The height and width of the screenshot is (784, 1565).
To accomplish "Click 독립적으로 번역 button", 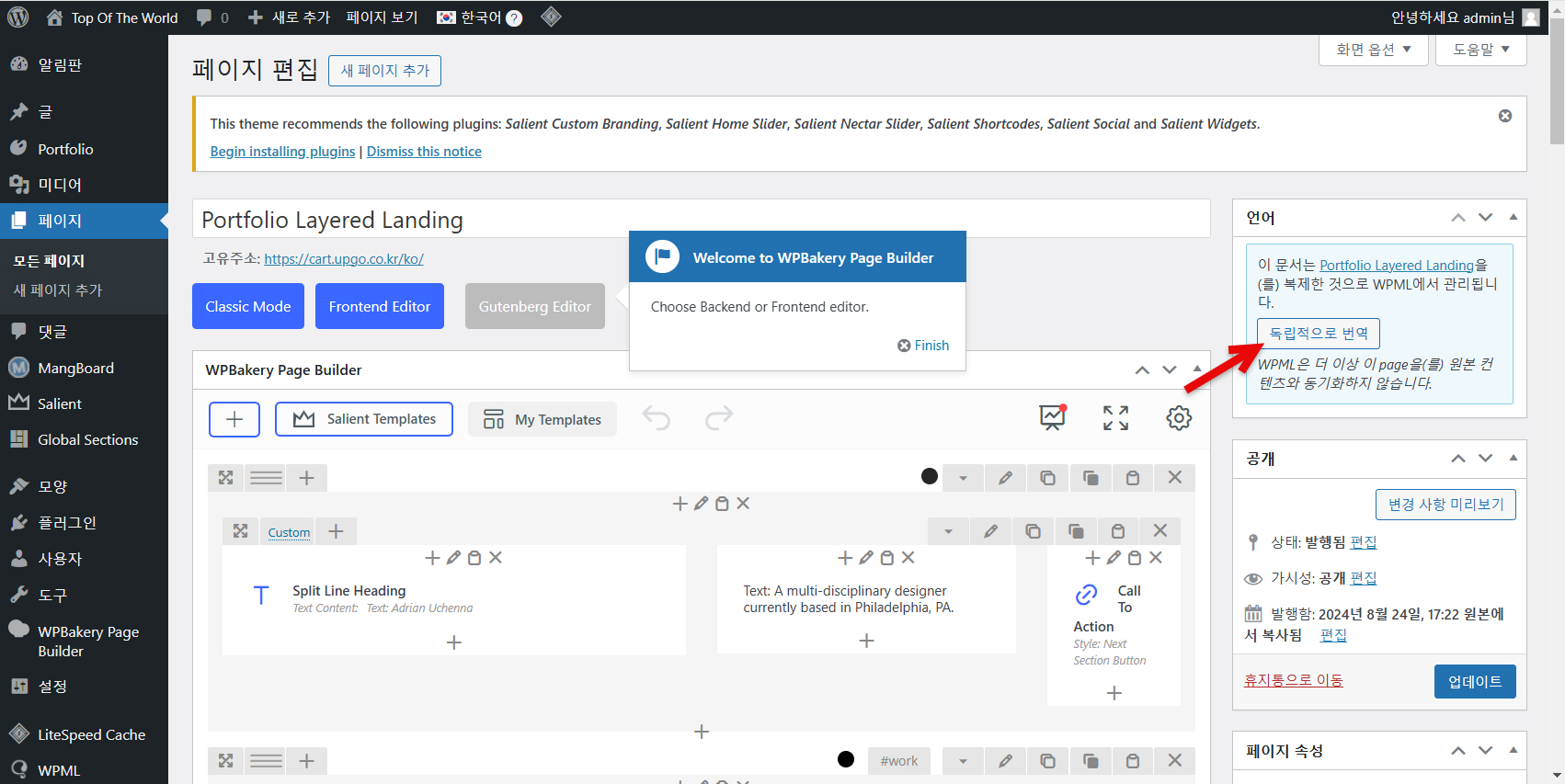I will [1319, 333].
